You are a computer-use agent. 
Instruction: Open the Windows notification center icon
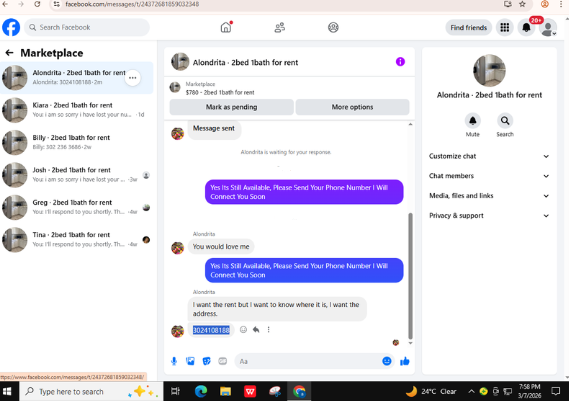point(556,391)
